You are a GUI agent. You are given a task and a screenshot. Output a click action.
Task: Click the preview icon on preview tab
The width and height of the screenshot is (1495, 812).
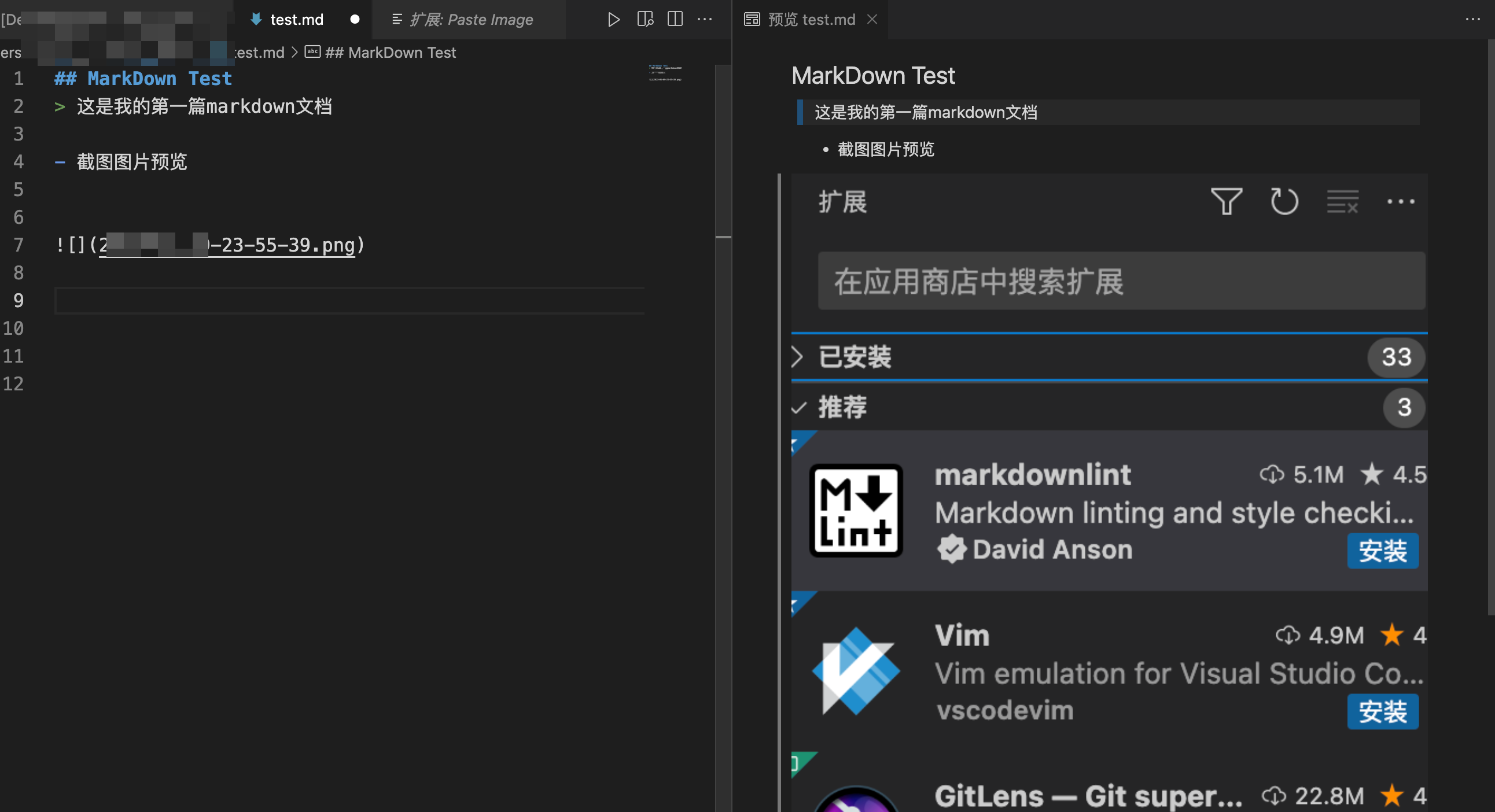(x=752, y=20)
